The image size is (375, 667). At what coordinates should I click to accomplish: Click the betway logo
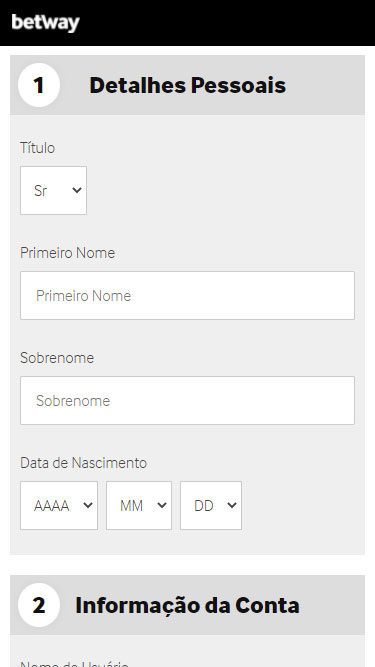[x=45, y=23]
